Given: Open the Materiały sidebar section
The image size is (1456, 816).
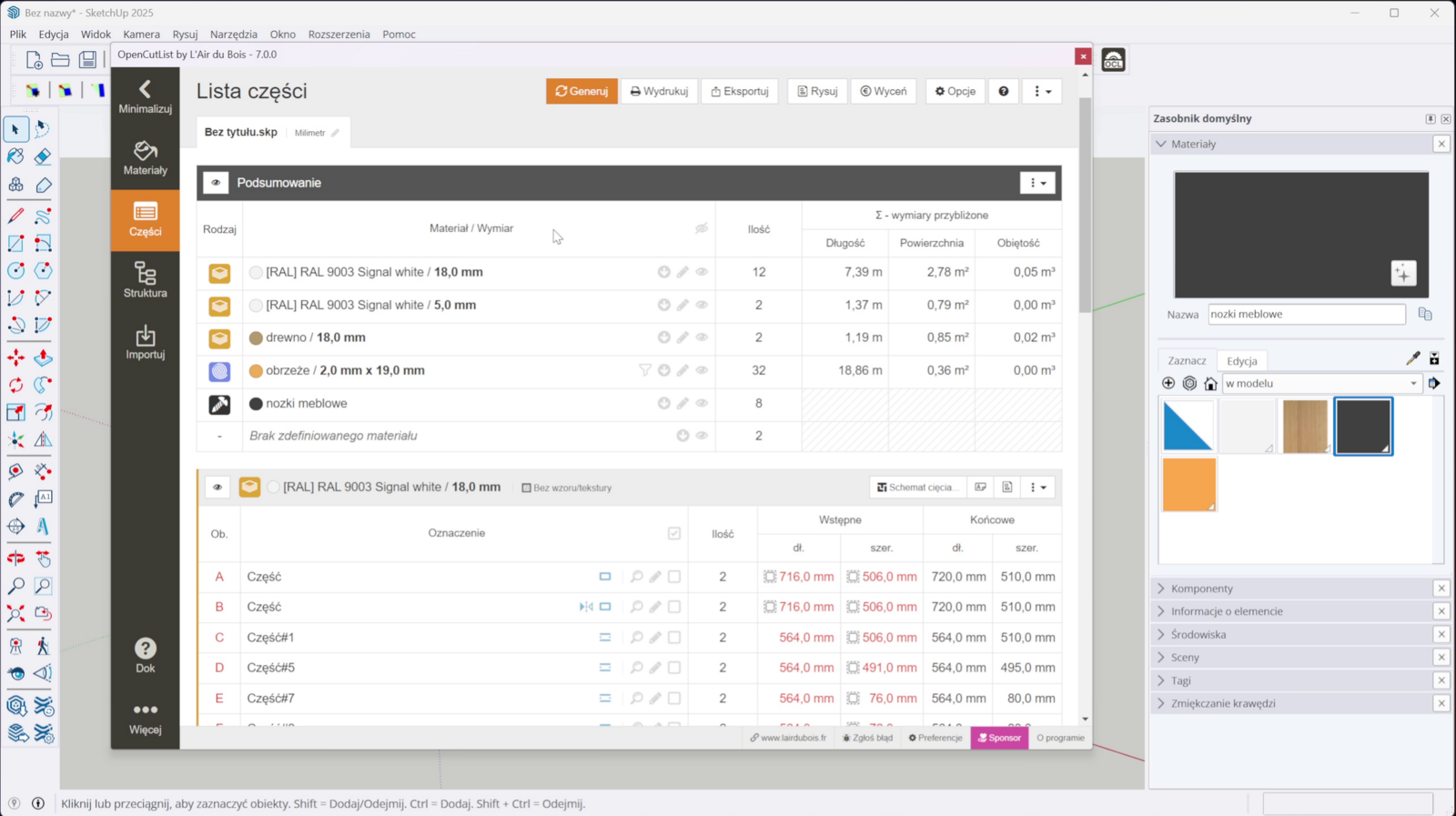Looking at the screenshot, I should coord(145,158).
